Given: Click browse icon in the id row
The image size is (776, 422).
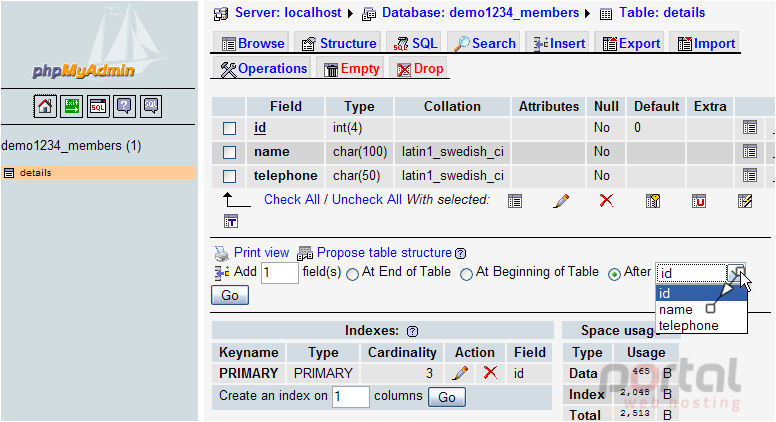Looking at the screenshot, I should tap(750, 128).
